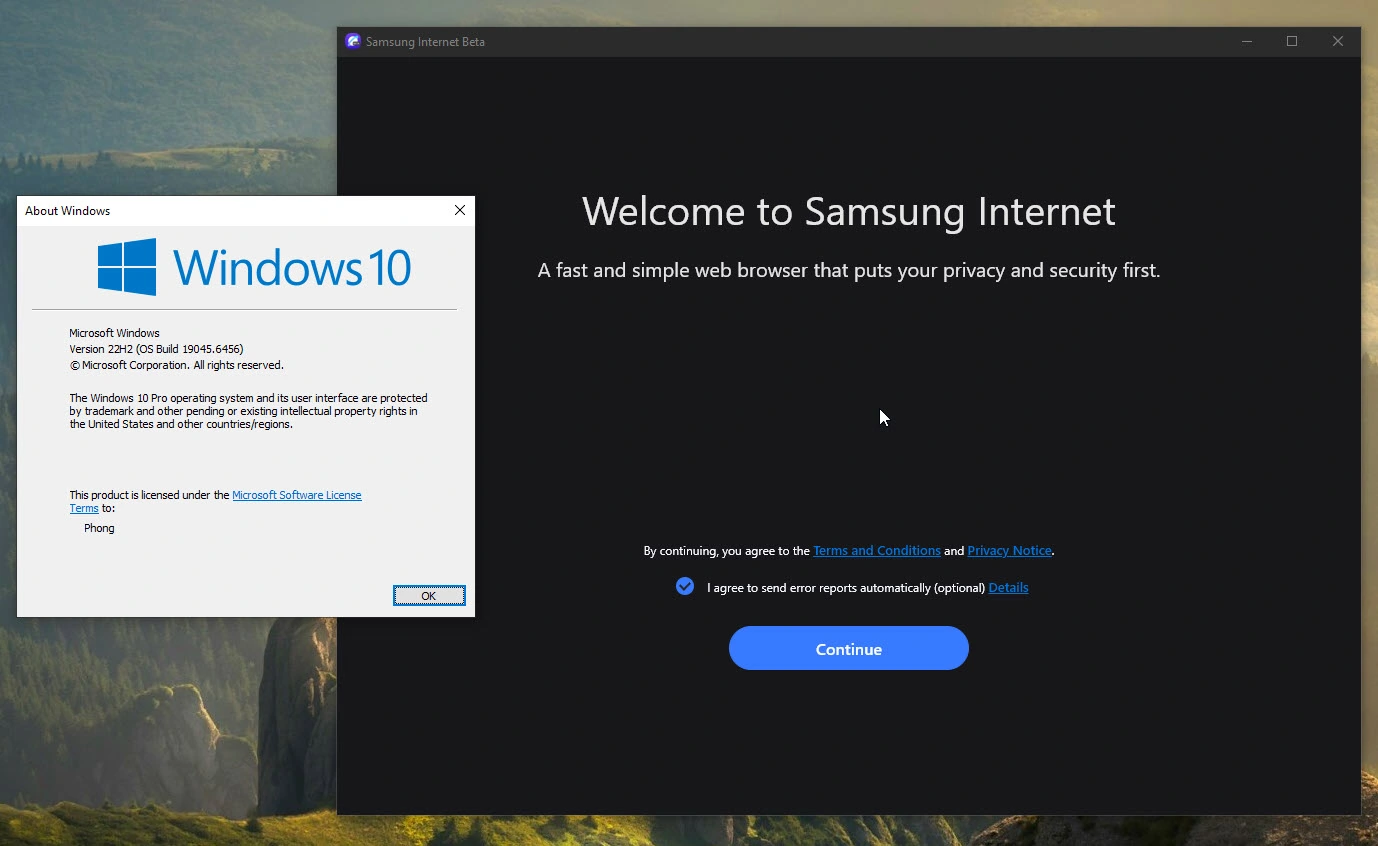
Task: Click the 'I agree to send error reports' label
Action: click(845, 588)
